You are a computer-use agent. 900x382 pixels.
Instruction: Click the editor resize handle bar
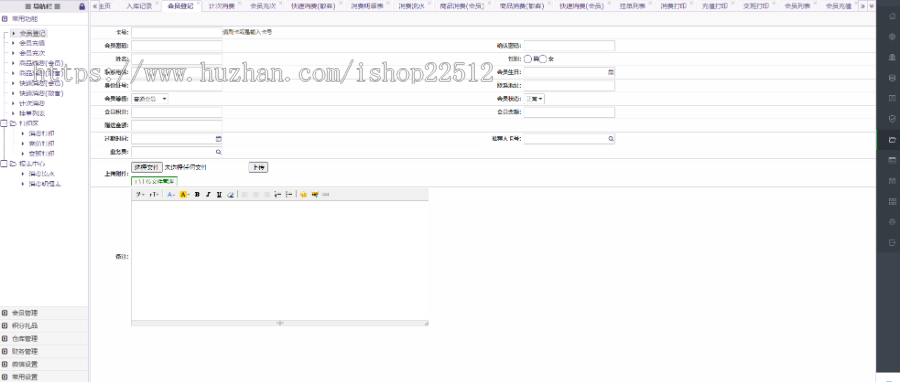pyautogui.click(x=280, y=323)
